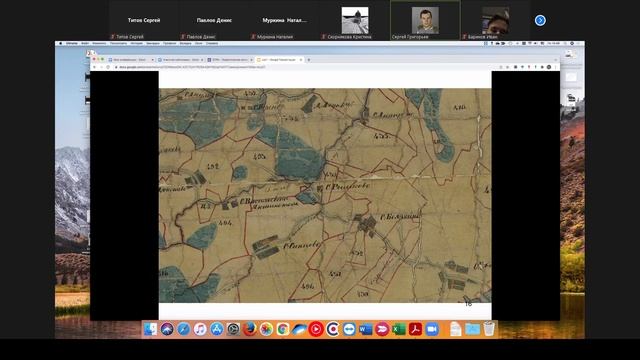
Task: Select Баринов Иван video thumbnail
Action: 495,20
